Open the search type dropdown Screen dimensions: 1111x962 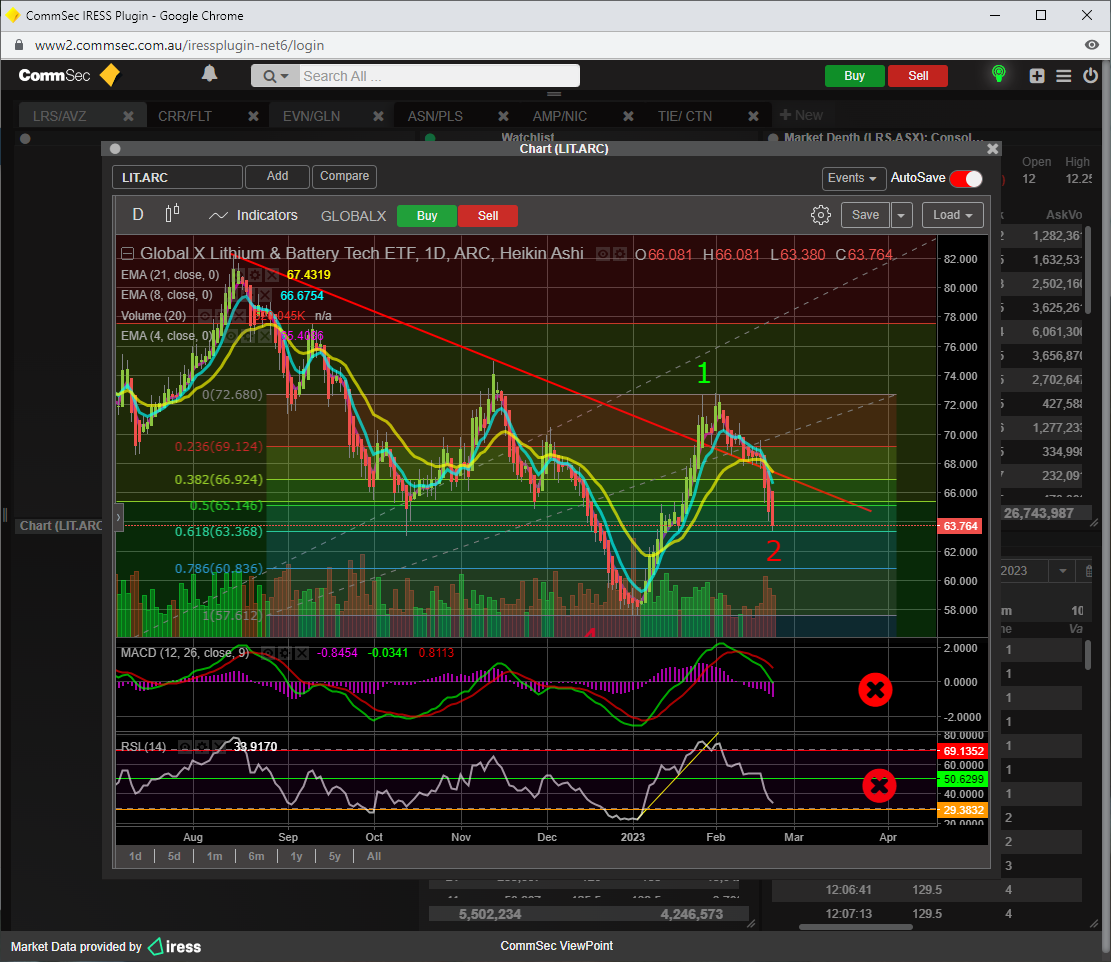[x=275, y=76]
